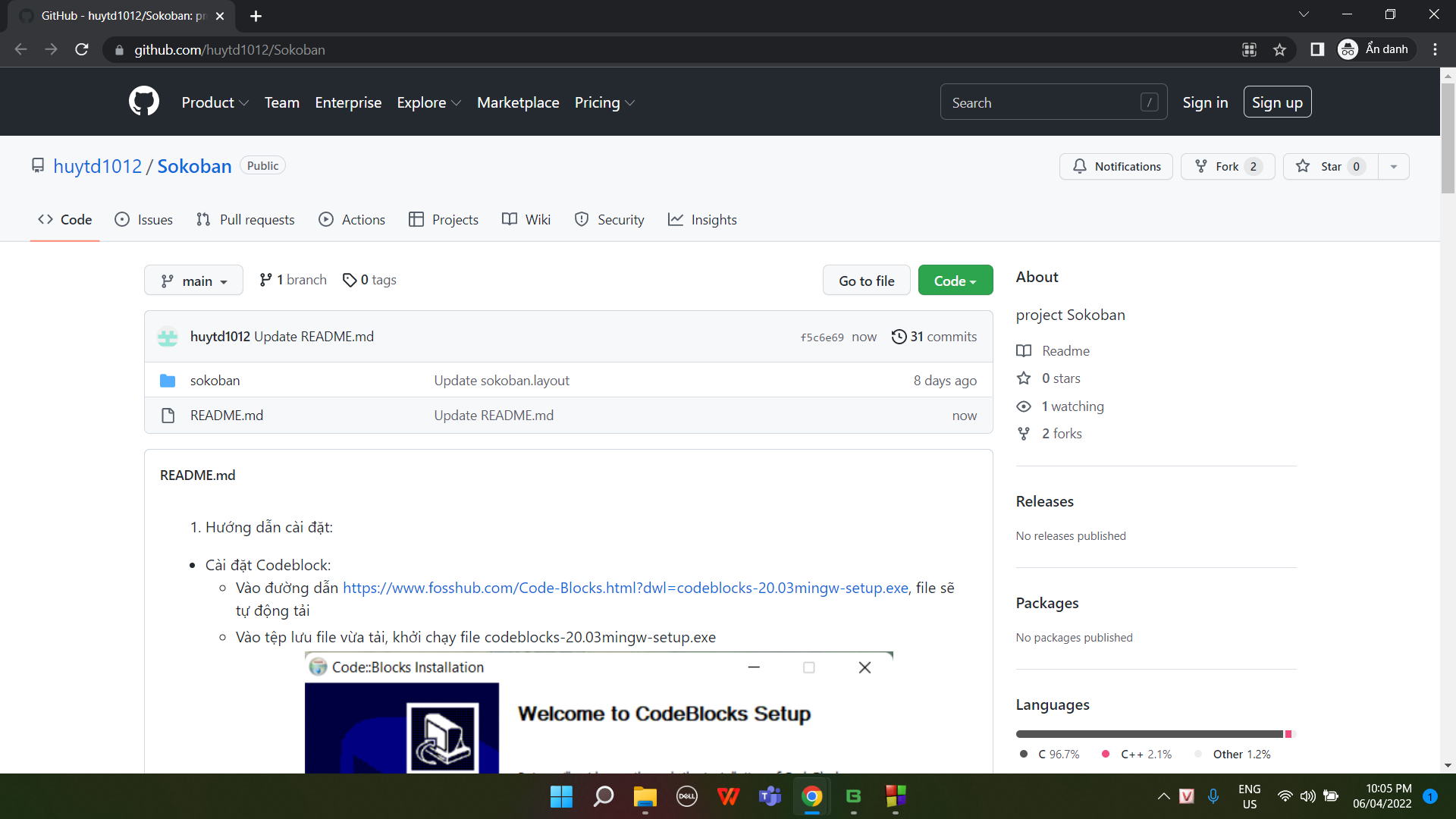The width and height of the screenshot is (1456, 819).
Task: Click the Microsoft Teams taskbar icon
Action: click(x=770, y=796)
